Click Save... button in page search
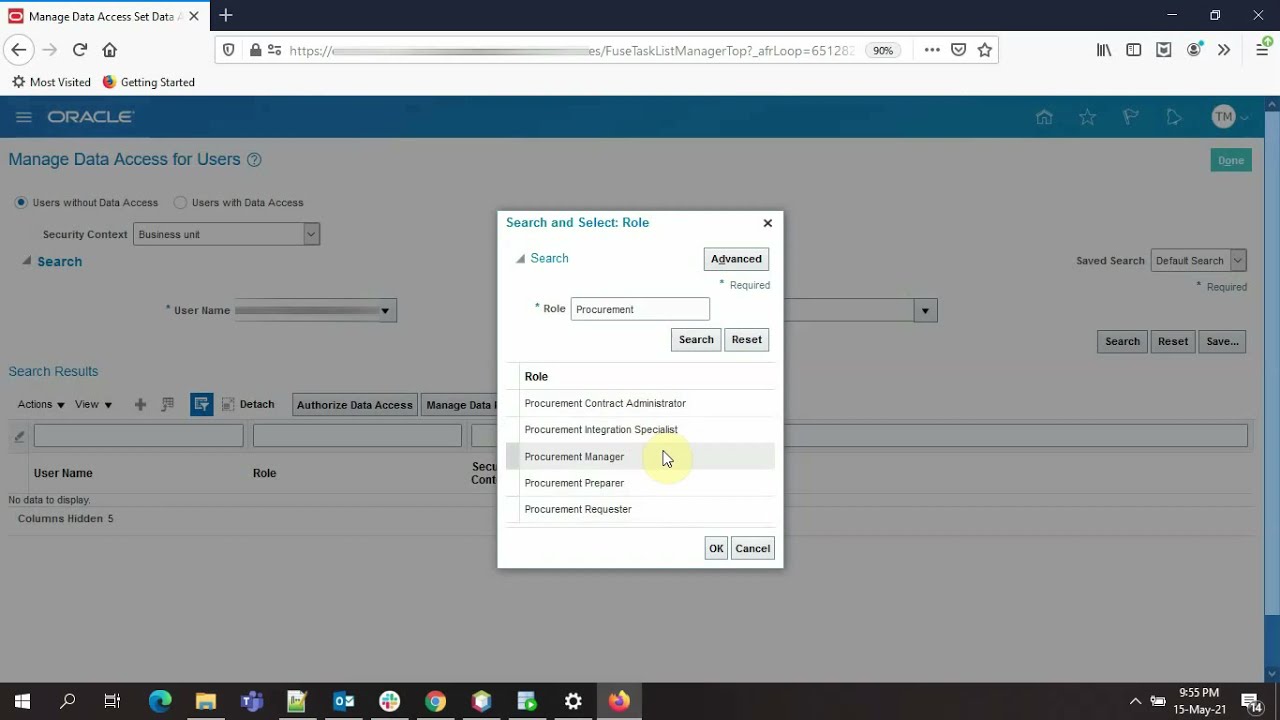 tap(1222, 341)
